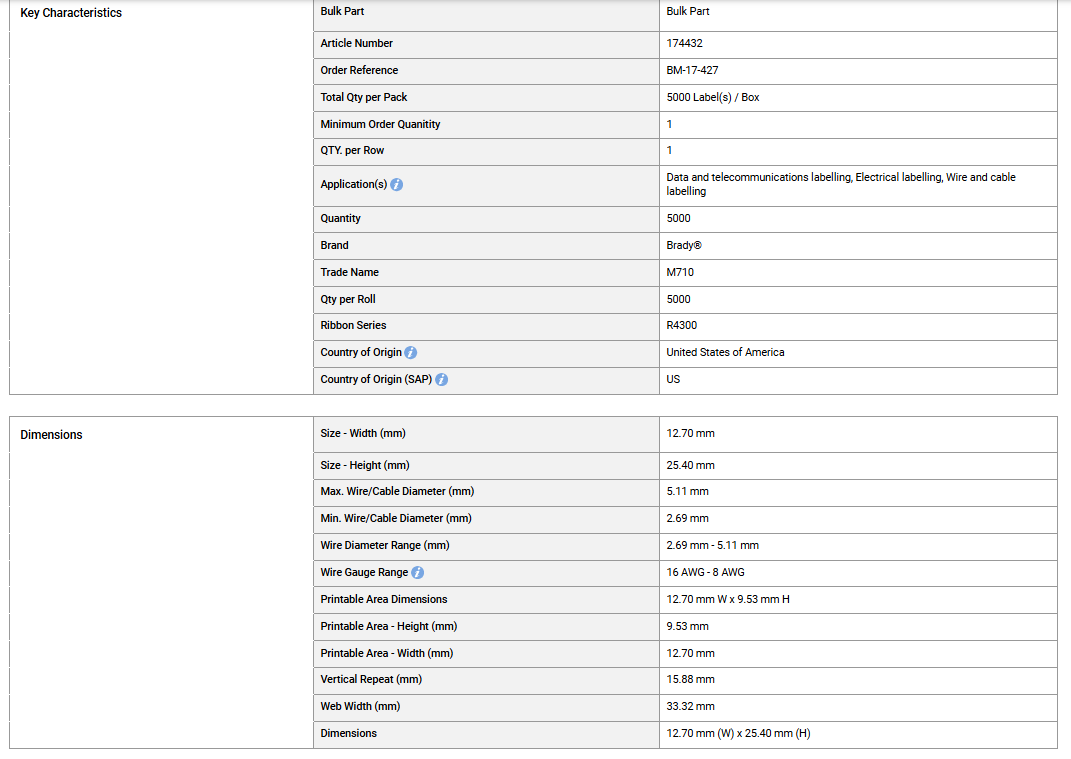The height and width of the screenshot is (759, 1071).
Task: Select the Printable Area Dimensions value
Action: click(728, 599)
